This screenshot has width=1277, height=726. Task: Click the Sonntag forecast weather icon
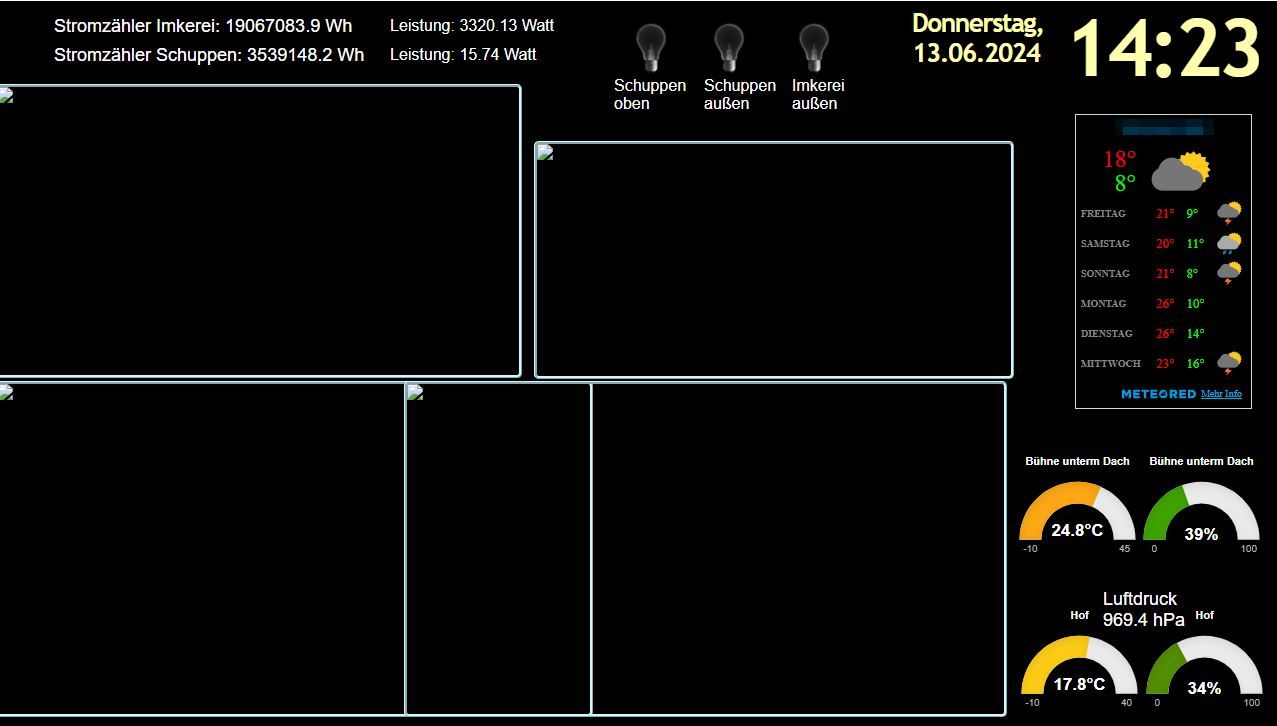[x=1229, y=273]
